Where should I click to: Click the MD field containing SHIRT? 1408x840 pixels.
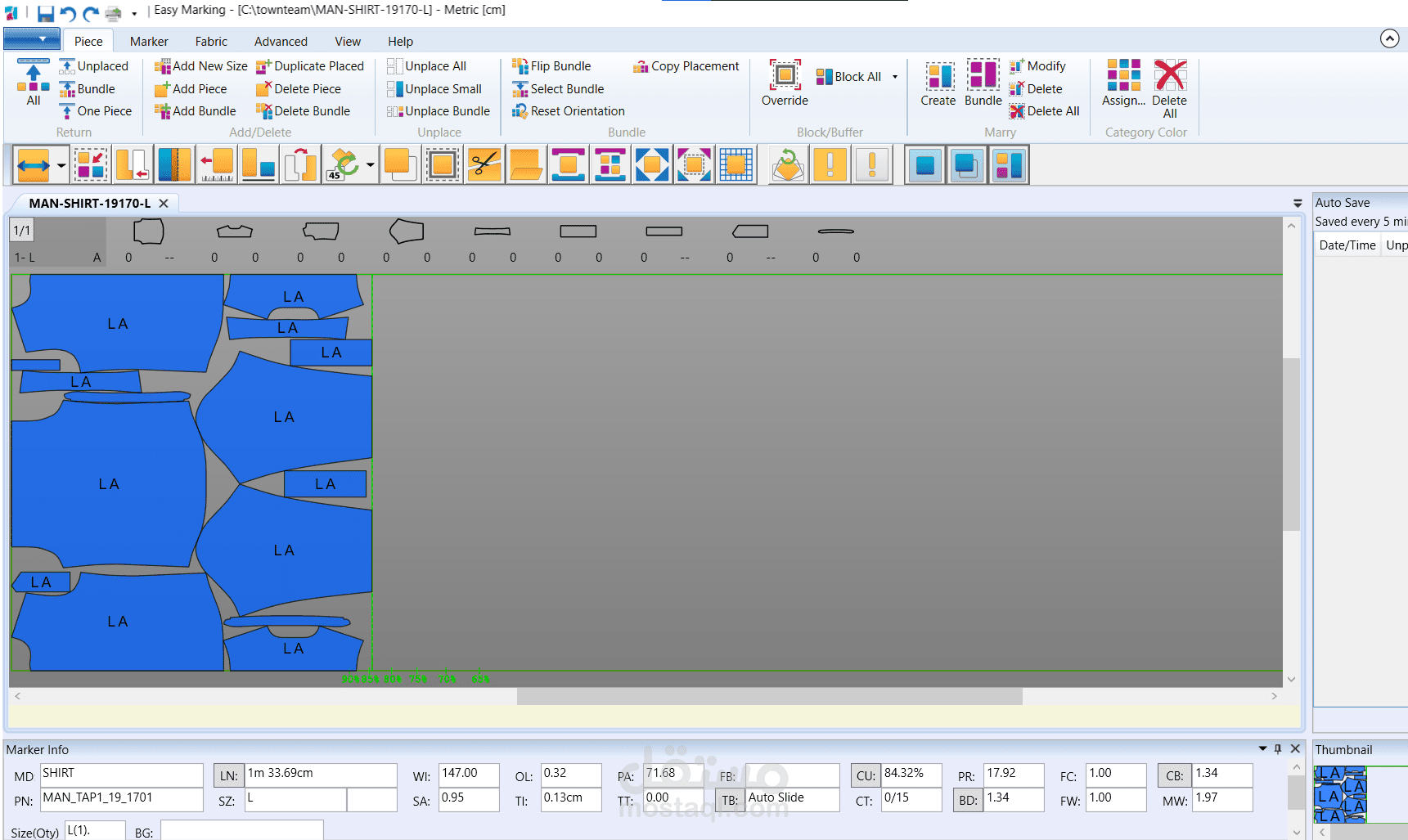(x=121, y=775)
